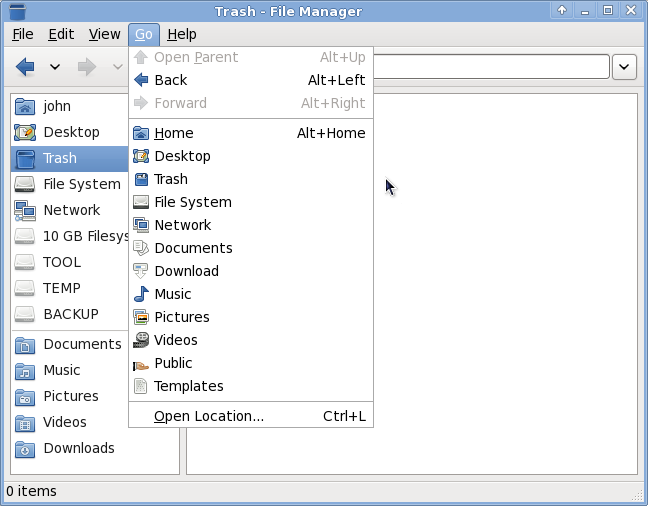Select Back entry in Go menu
This screenshot has width=648, height=506.
point(170,80)
